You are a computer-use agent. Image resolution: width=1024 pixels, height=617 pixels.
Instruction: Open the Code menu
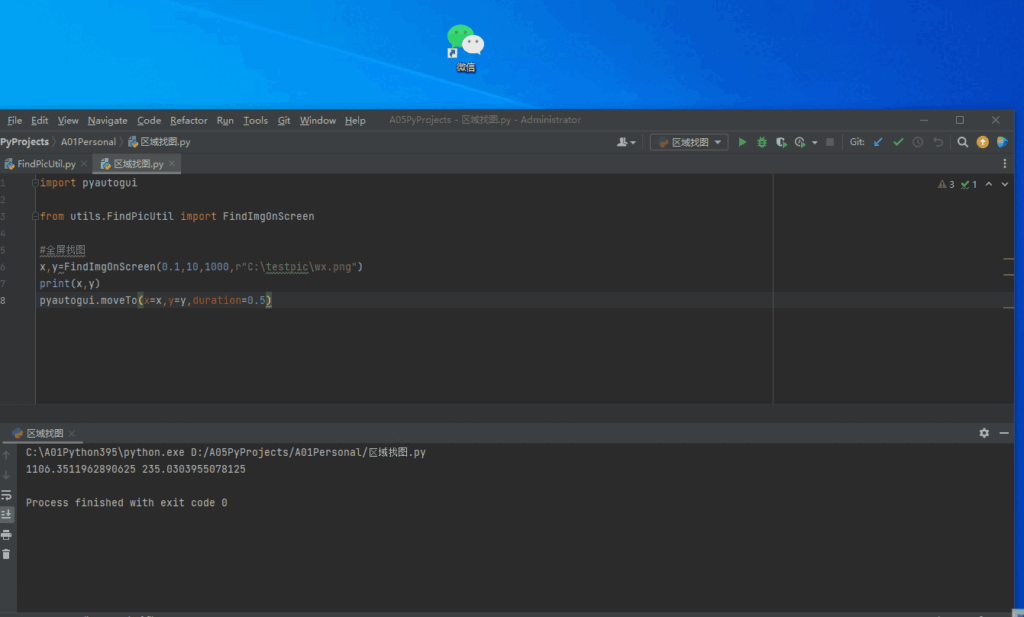[x=149, y=121]
